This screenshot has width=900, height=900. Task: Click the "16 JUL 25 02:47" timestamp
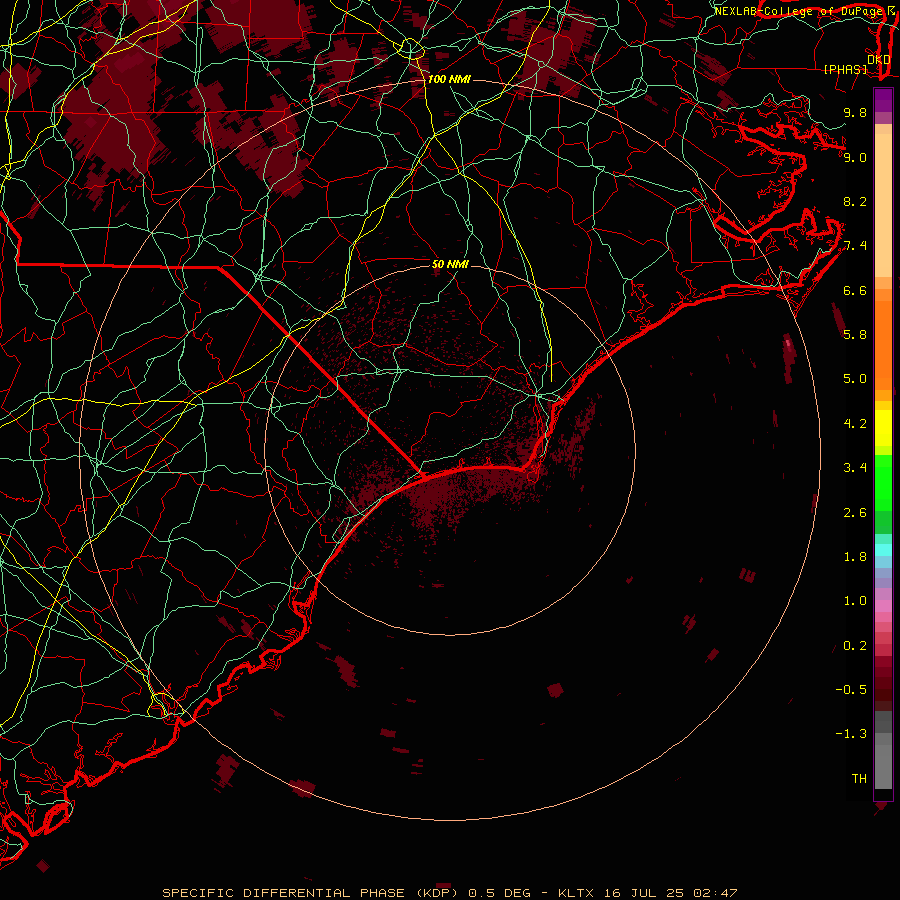tap(670, 893)
